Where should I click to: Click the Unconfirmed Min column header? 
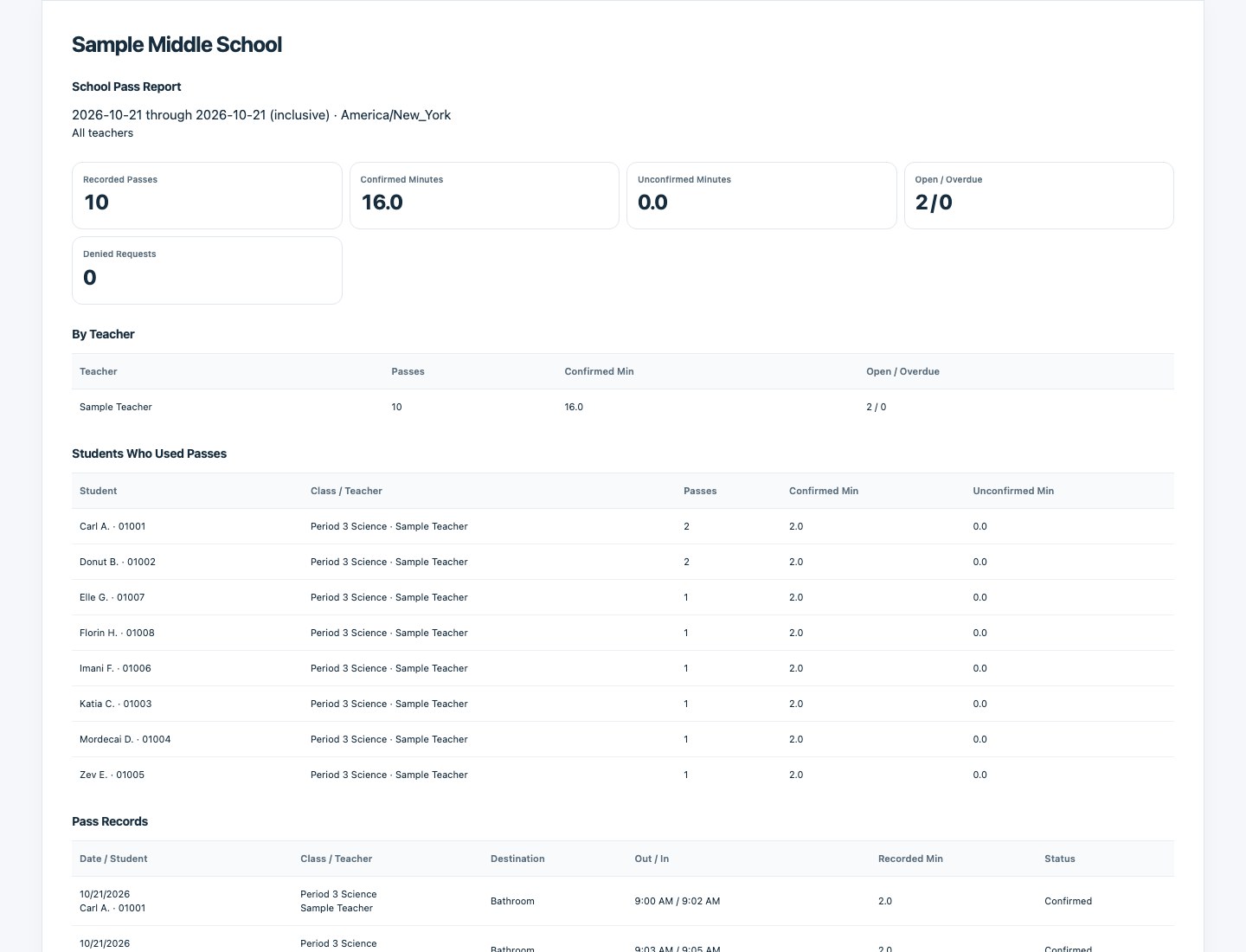click(1013, 491)
